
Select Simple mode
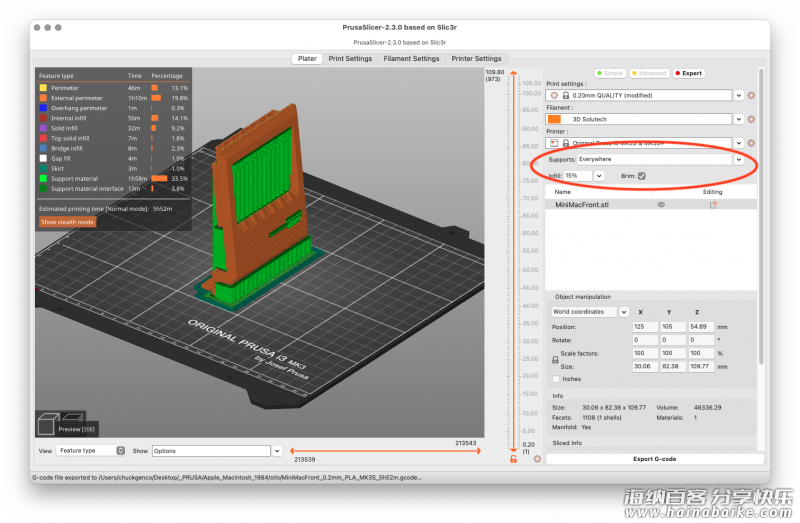pyautogui.click(x=610, y=73)
